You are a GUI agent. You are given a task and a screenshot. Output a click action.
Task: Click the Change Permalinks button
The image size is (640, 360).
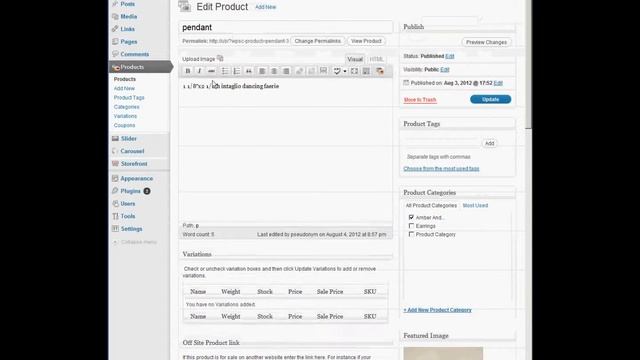click(318, 41)
